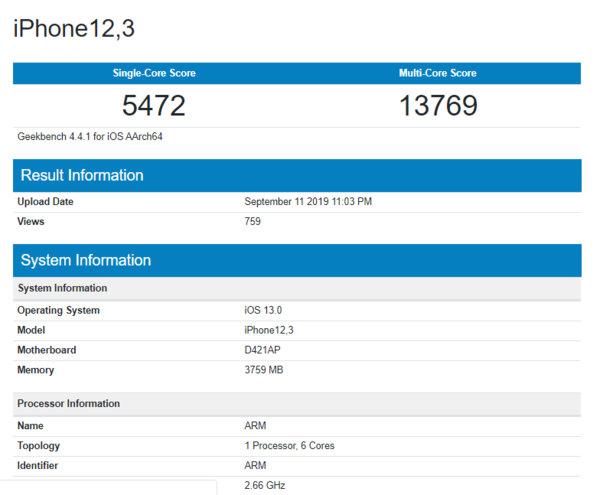Image resolution: width=600 pixels, height=495 pixels.
Task: Click the single-core score value 5472
Action: pos(154,105)
